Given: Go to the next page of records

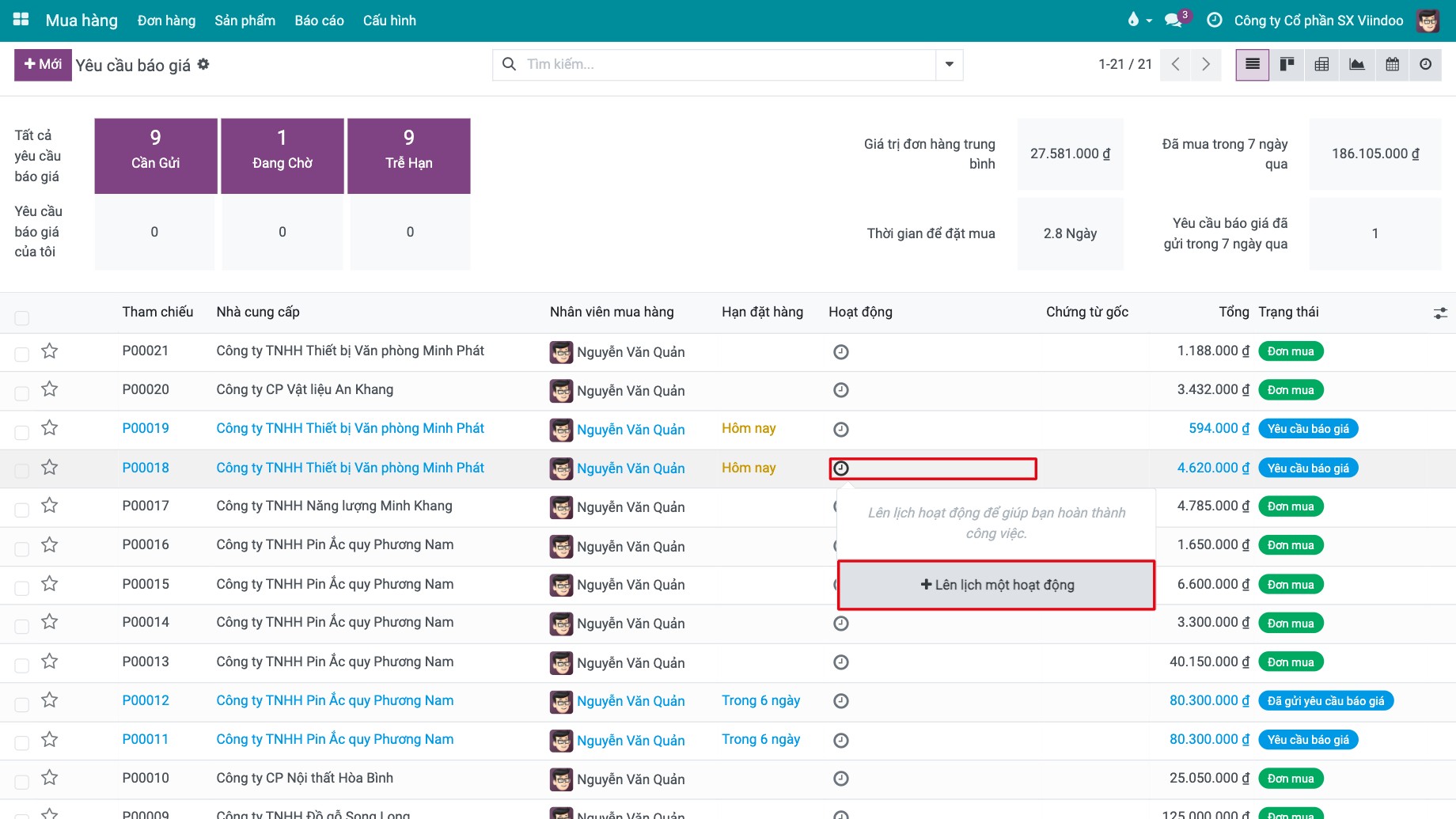Looking at the screenshot, I should click(1206, 65).
